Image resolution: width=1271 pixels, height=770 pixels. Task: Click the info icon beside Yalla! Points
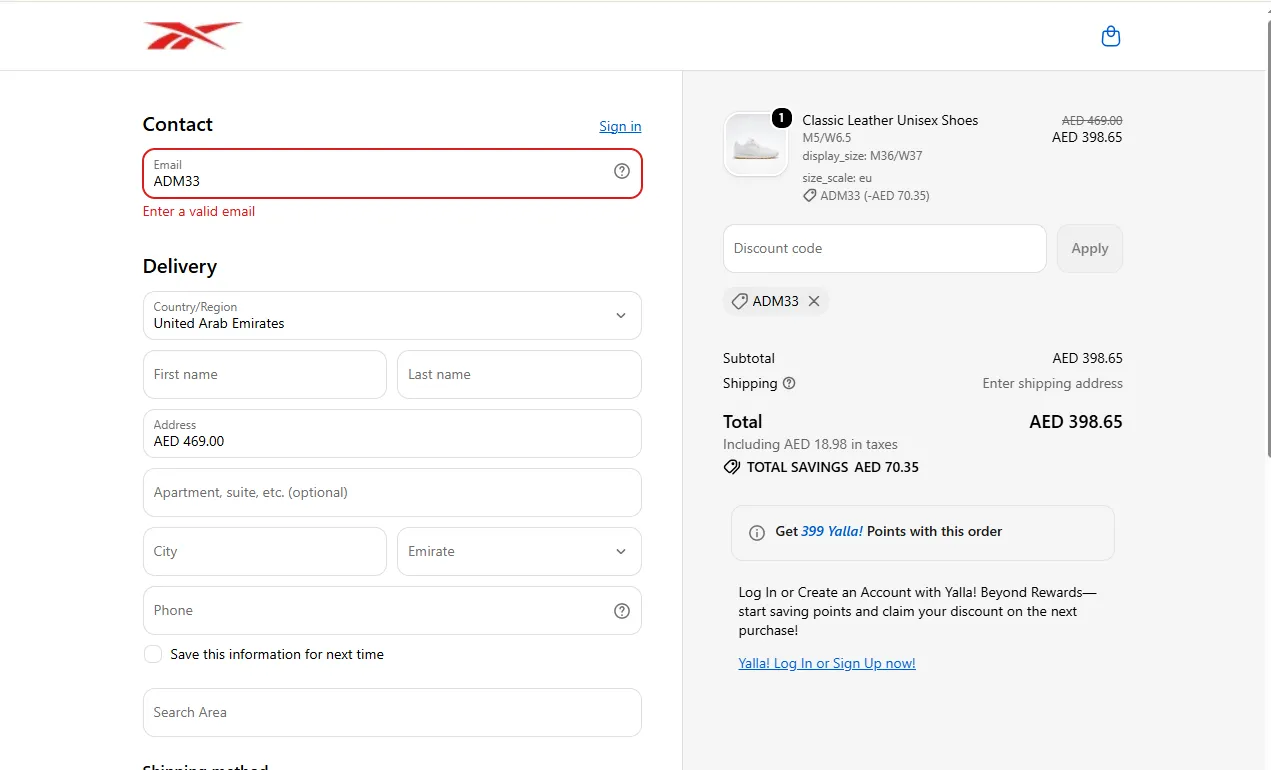point(757,533)
